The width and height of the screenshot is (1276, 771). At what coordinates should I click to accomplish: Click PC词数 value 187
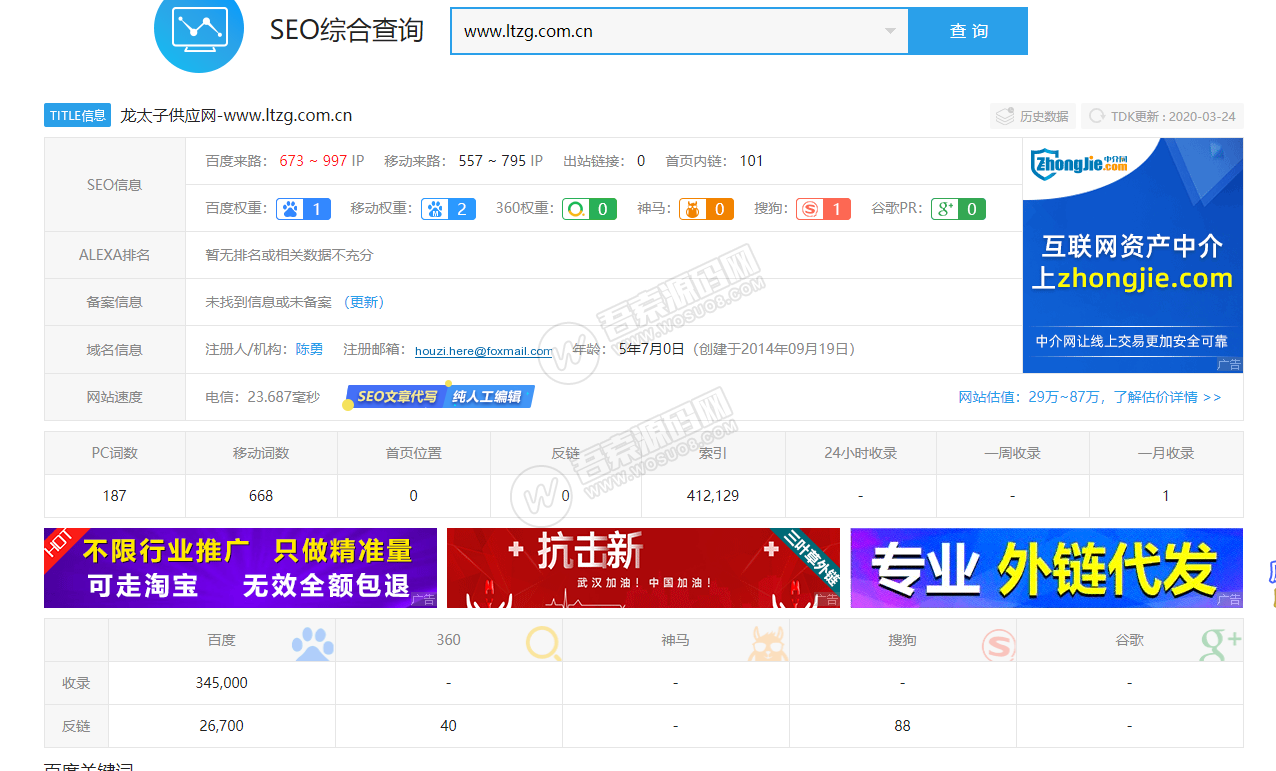click(x=115, y=496)
